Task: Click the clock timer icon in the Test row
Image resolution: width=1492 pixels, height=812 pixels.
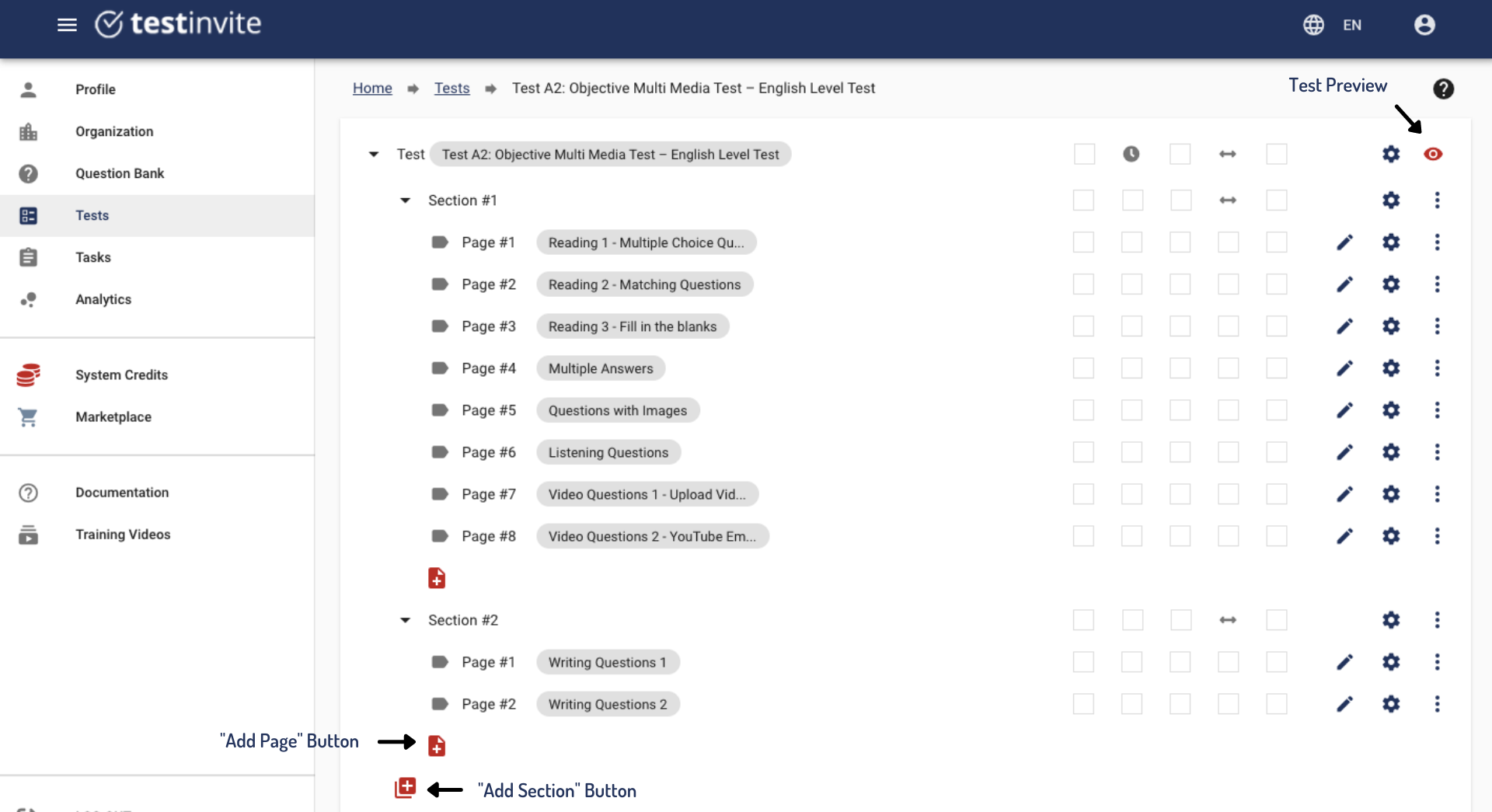Action: [x=1131, y=154]
